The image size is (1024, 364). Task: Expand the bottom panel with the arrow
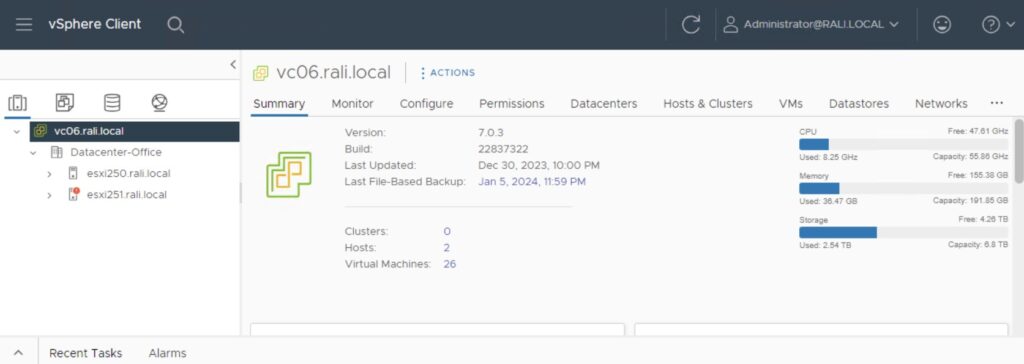pyautogui.click(x=19, y=353)
